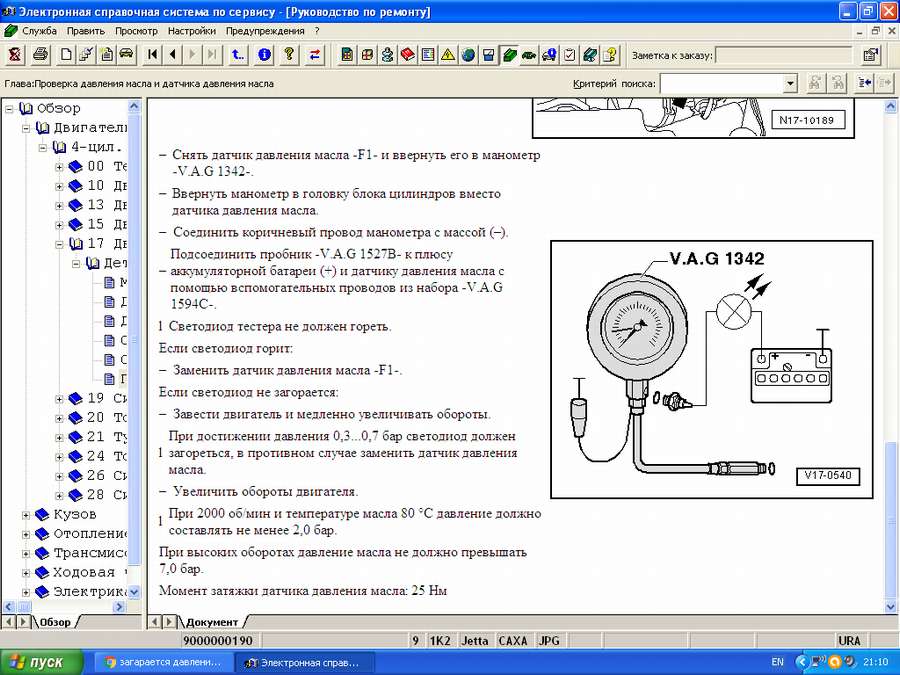Click the clipboard checkmark icon
The width and height of the screenshot is (900, 675).
[569, 55]
